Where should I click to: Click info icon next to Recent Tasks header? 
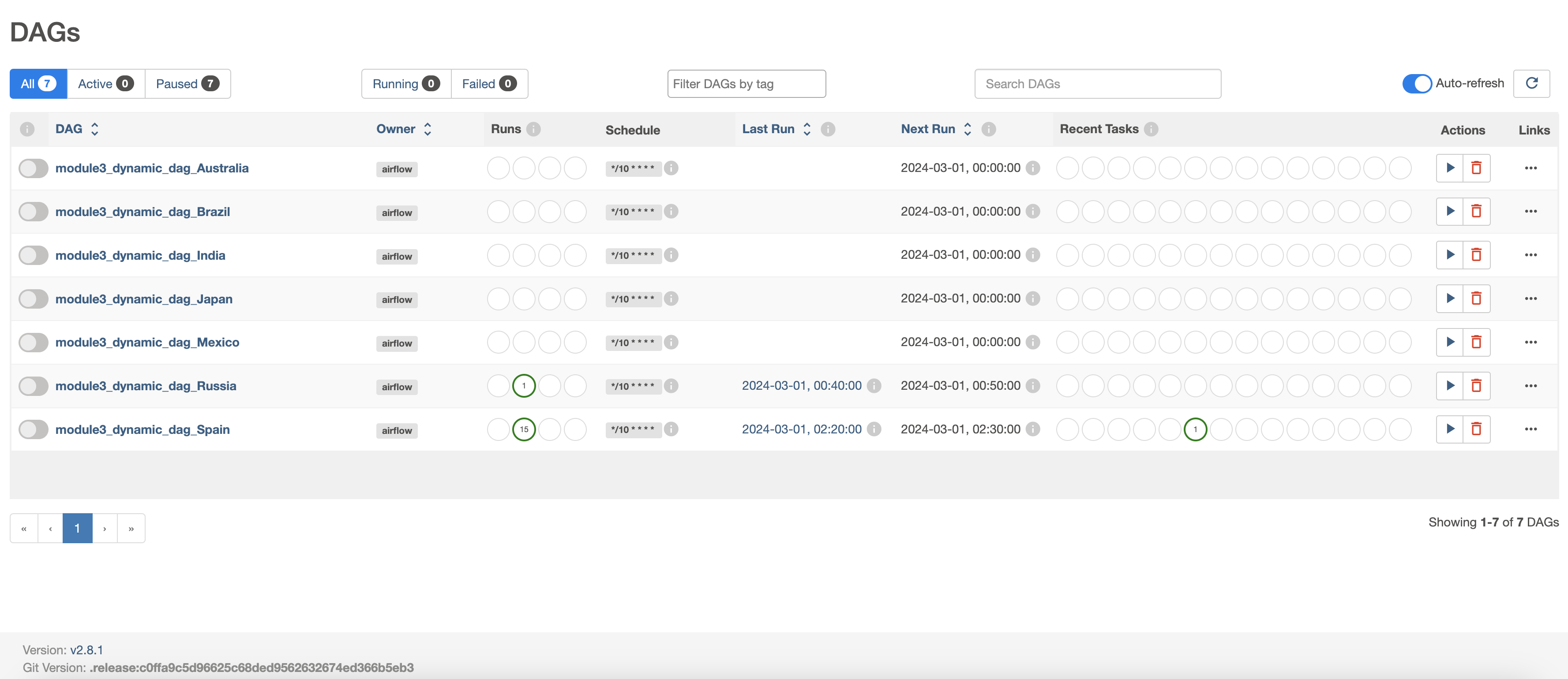coord(1151,129)
